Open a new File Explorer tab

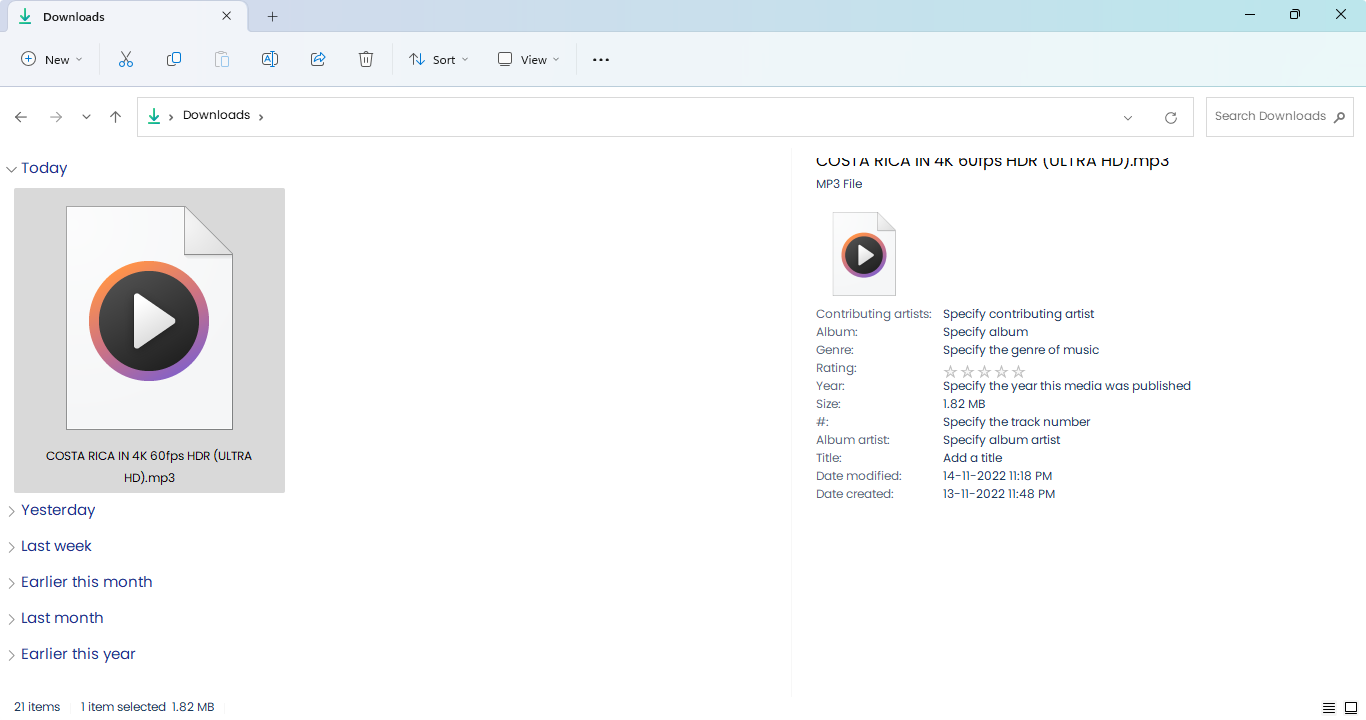(272, 16)
